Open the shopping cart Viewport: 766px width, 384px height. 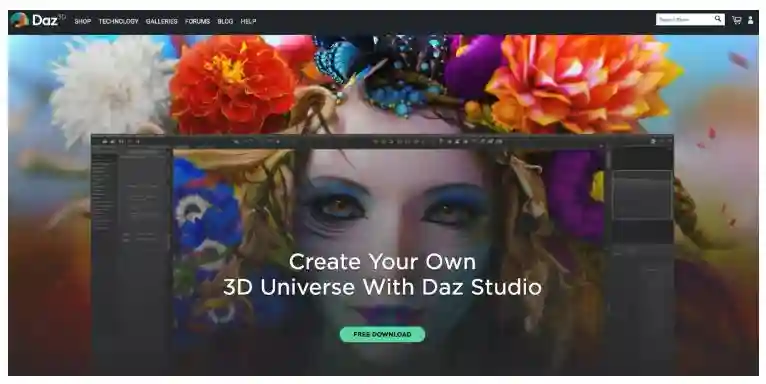pyautogui.click(x=736, y=20)
